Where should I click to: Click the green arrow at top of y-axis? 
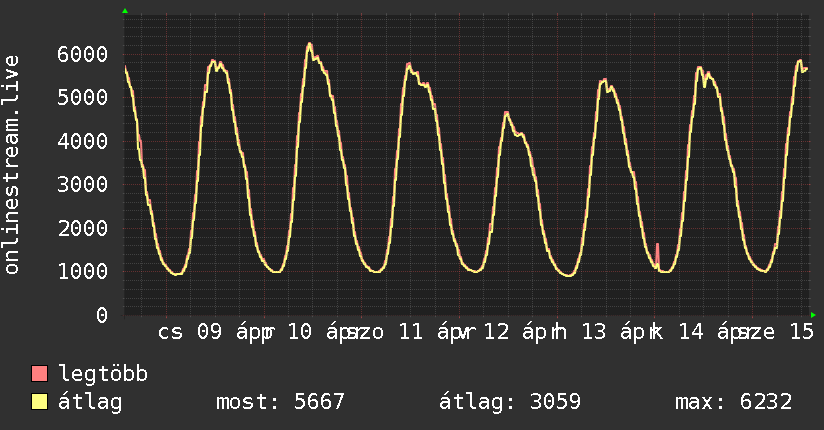pos(125,11)
